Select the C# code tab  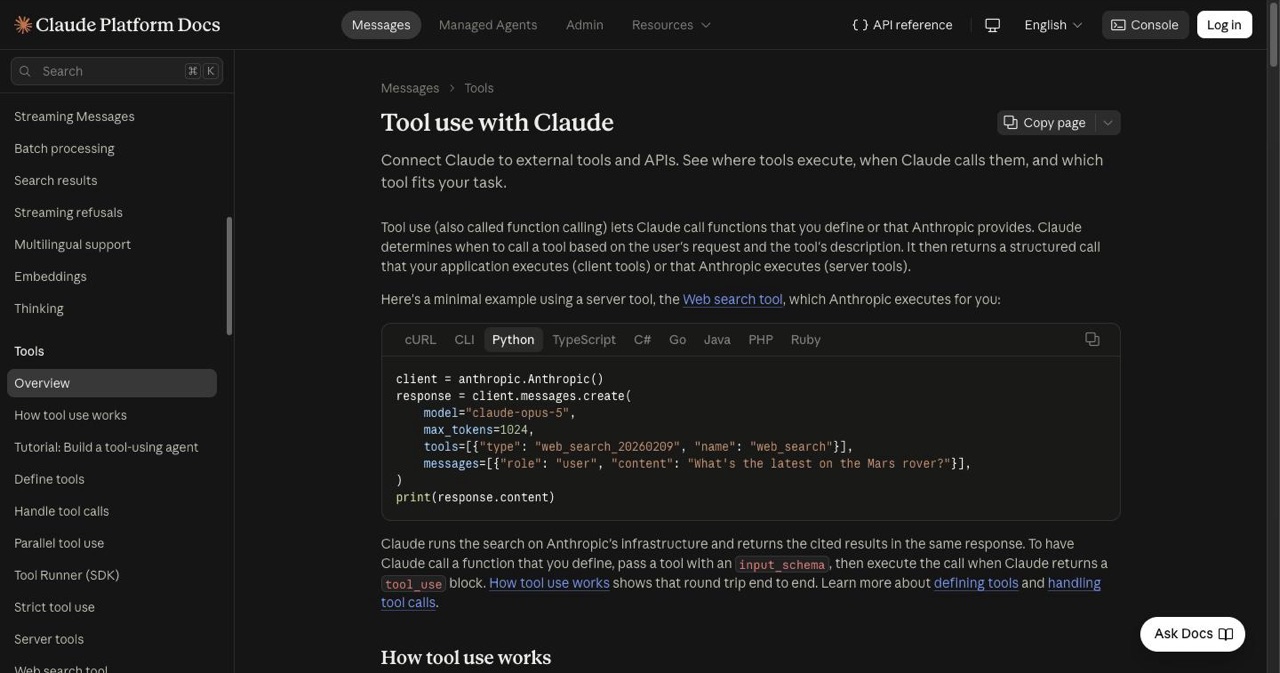642,340
